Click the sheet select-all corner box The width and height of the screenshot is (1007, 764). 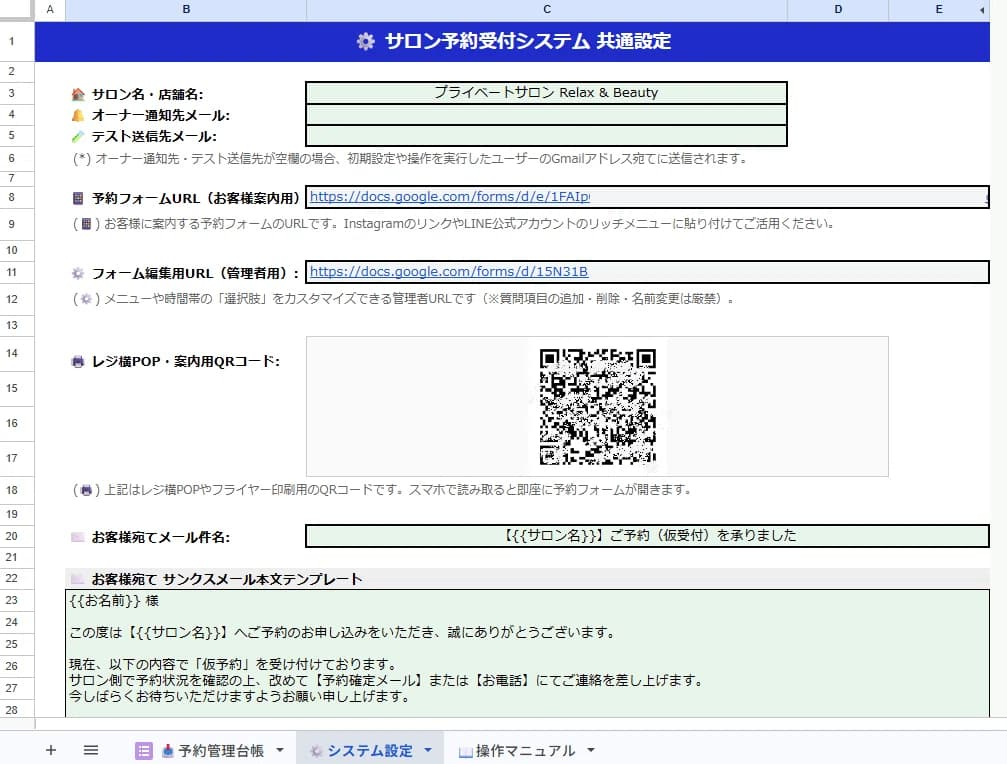(17, 10)
